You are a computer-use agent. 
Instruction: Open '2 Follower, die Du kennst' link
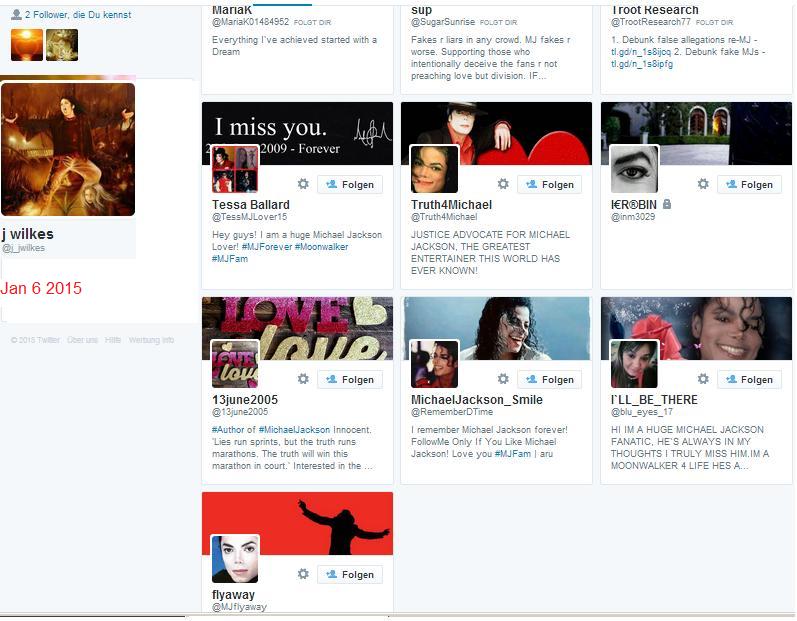(78, 15)
